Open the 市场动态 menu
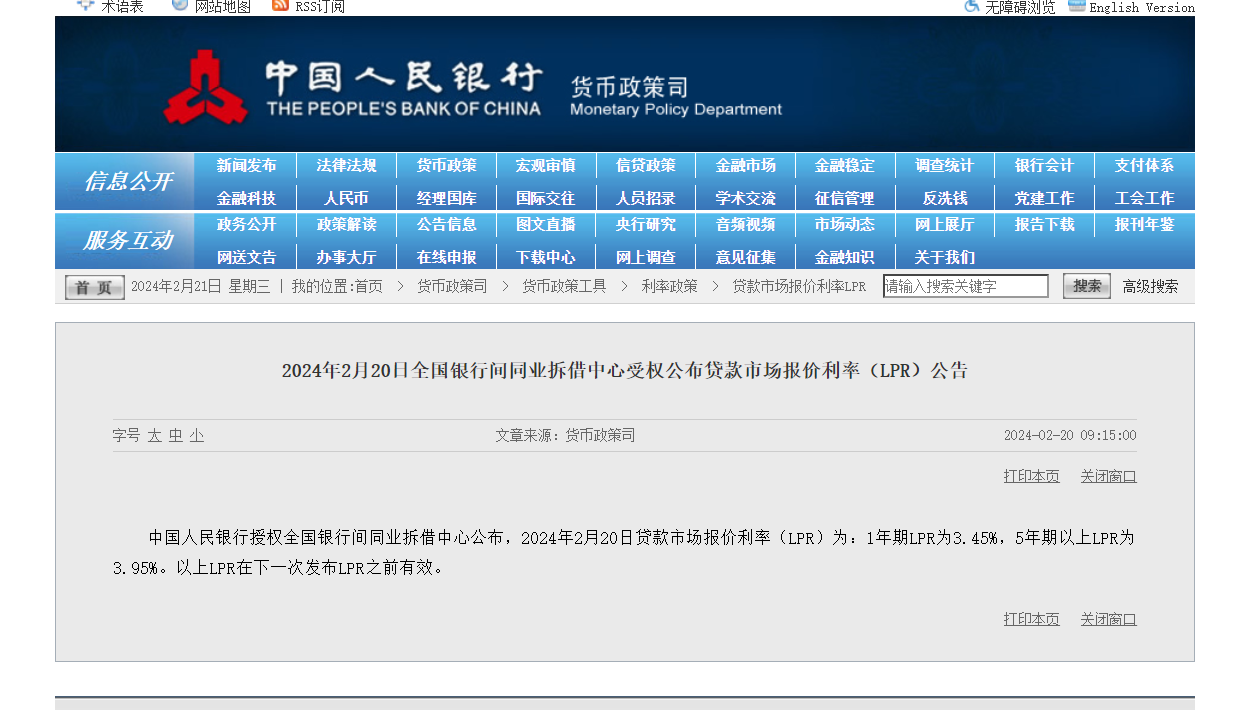Viewport: 1237px width, 710px height. 845,225
